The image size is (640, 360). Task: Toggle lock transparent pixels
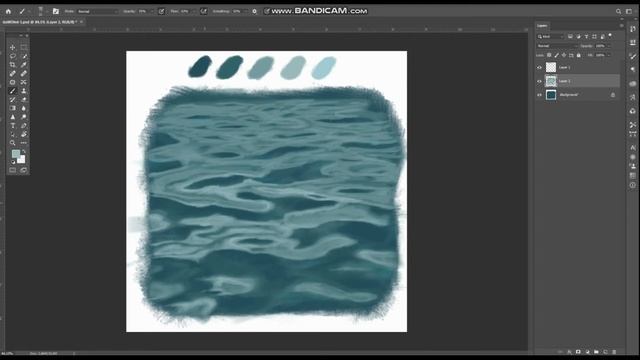coord(549,55)
